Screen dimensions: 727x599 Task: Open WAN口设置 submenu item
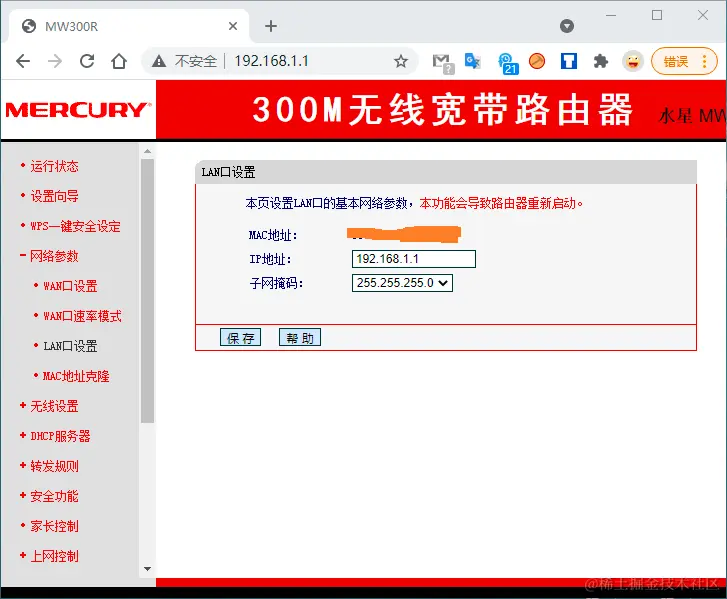70,286
